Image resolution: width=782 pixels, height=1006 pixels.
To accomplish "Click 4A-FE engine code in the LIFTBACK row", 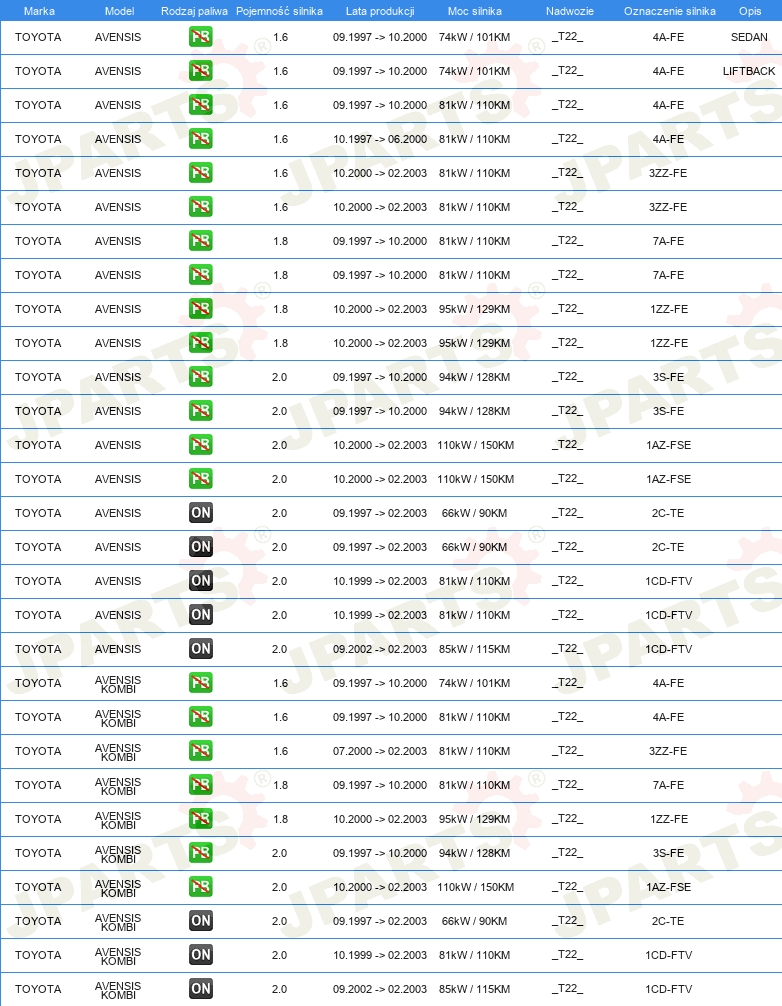I will coord(668,71).
